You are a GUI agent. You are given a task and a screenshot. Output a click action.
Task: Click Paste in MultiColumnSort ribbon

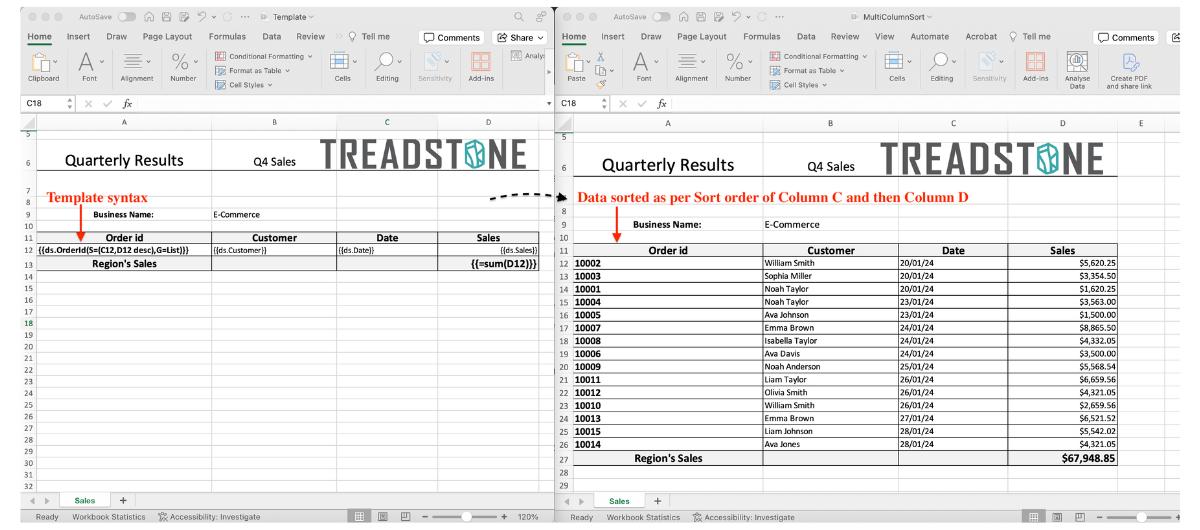tap(576, 67)
